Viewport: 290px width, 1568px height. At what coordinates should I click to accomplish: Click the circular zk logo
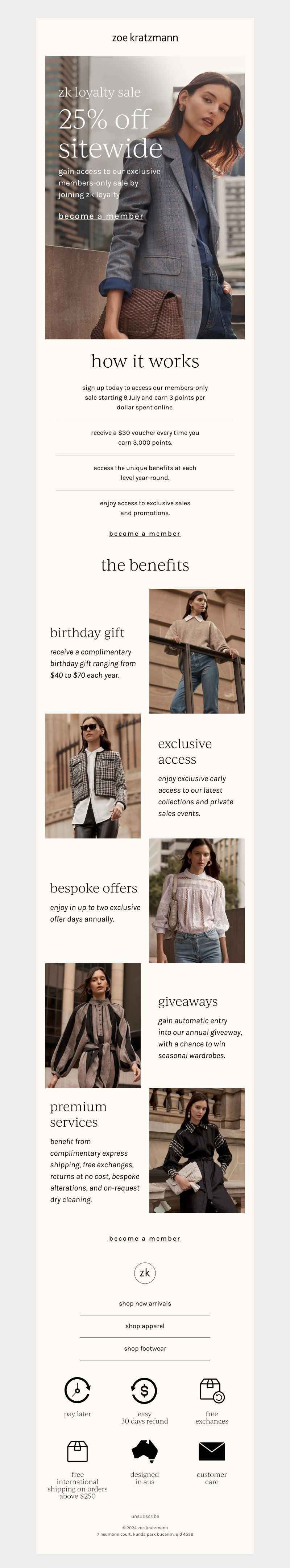pos(145,1273)
